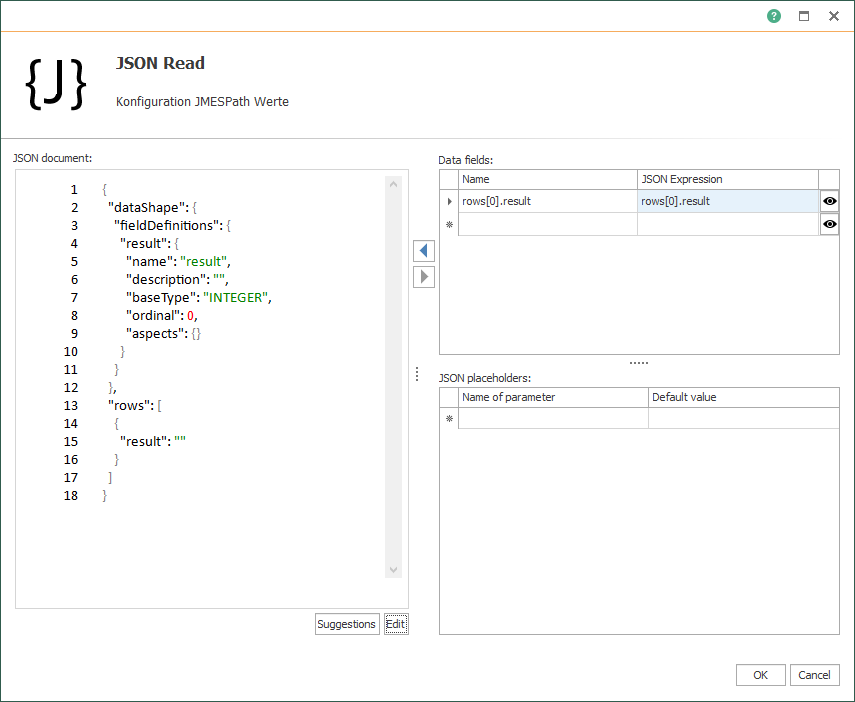Click the grayed right arrow transfer button

click(424, 277)
